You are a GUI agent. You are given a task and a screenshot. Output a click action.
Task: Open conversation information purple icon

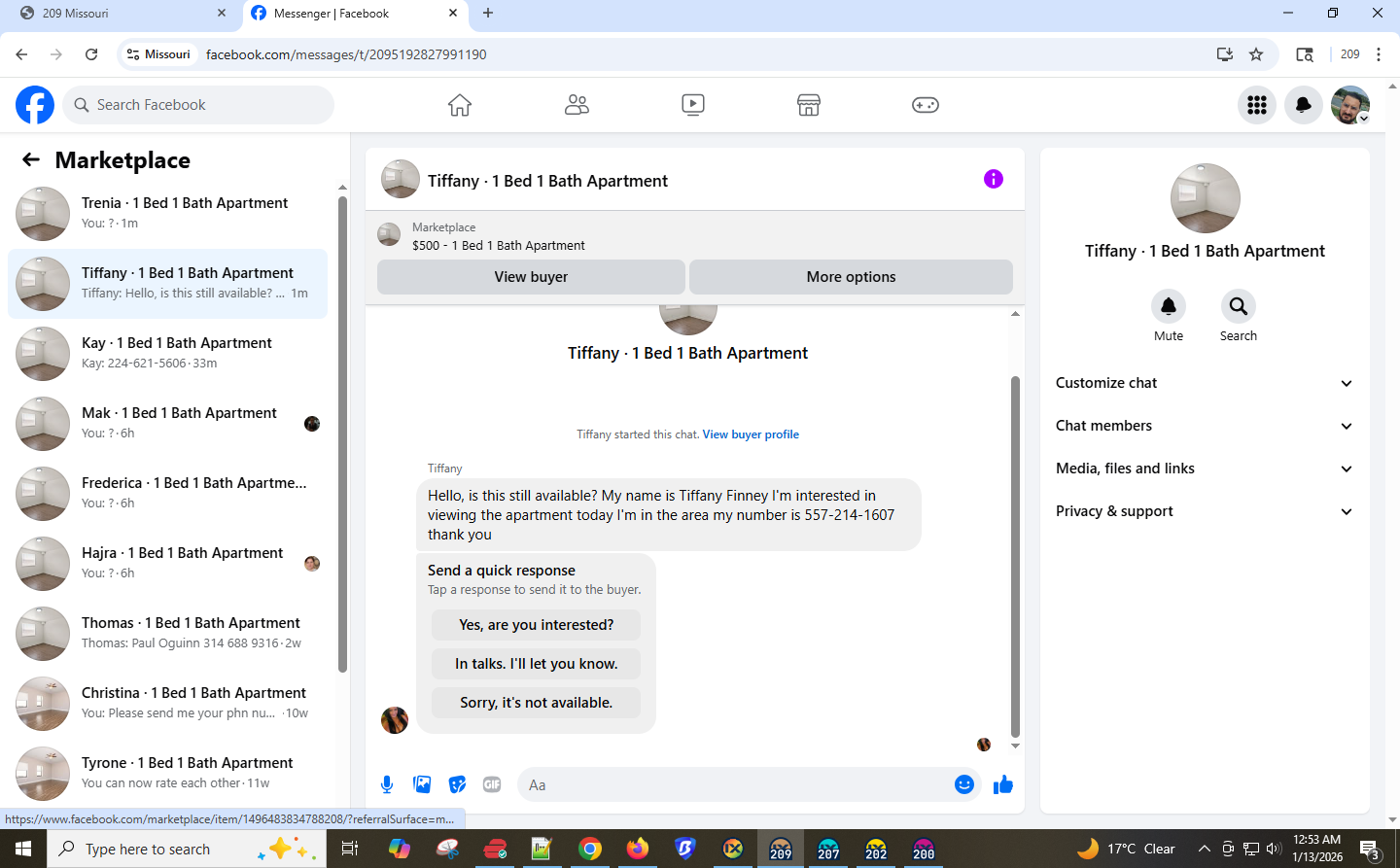[x=993, y=179]
